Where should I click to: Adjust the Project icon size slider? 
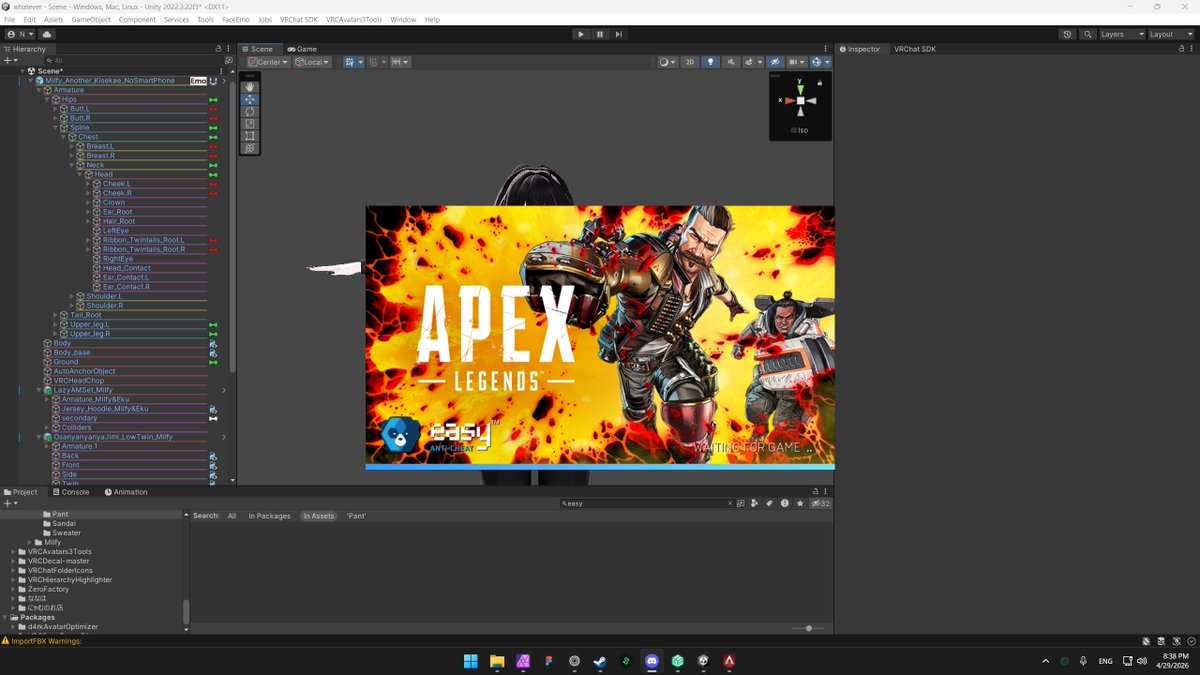click(x=808, y=628)
